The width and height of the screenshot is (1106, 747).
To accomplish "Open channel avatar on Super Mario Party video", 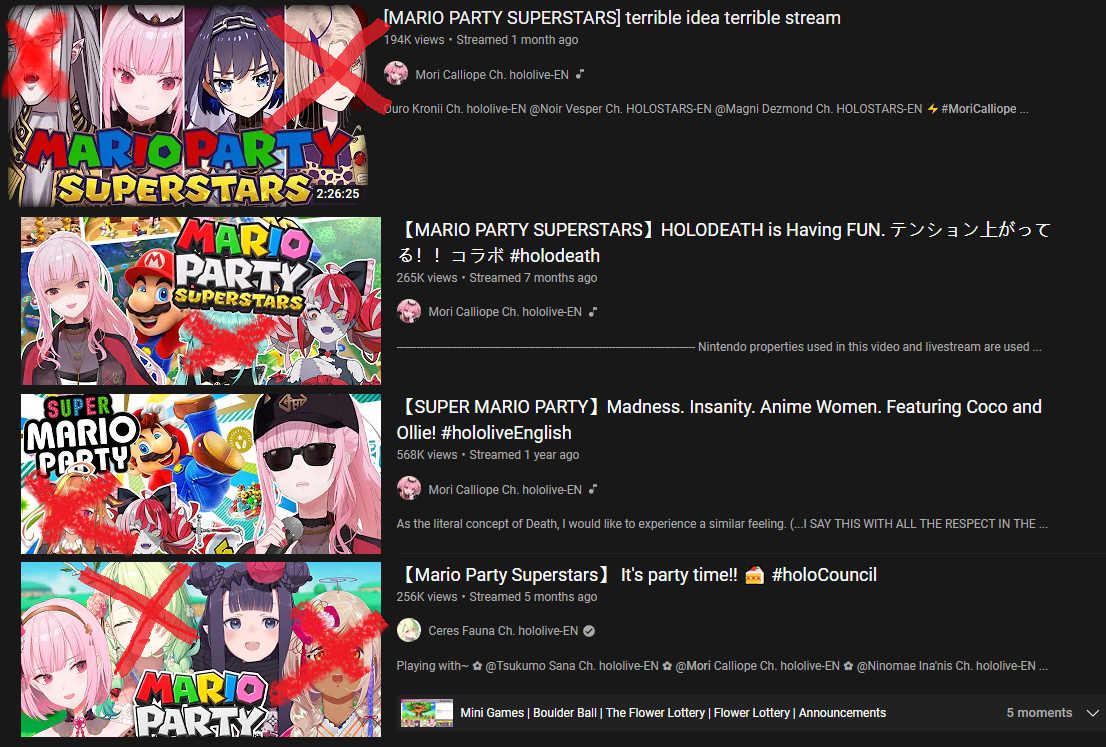I will [408, 489].
